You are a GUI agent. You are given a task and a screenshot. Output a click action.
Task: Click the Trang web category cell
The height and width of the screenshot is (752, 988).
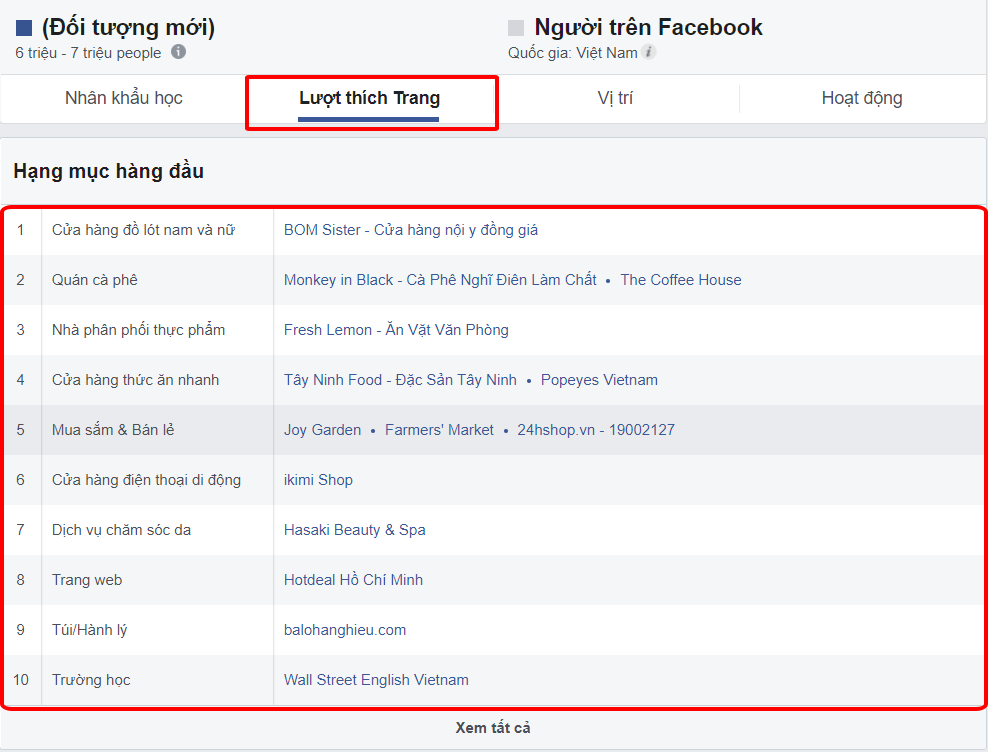[x=158, y=580]
